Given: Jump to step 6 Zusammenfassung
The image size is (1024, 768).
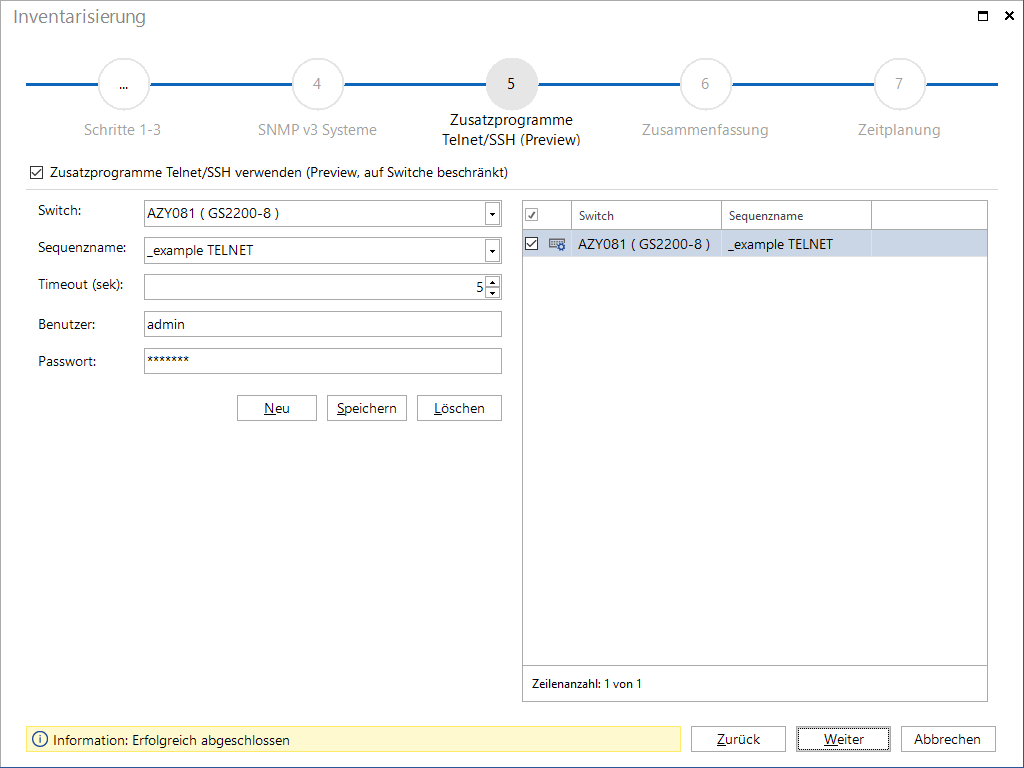Looking at the screenshot, I should tap(705, 84).
